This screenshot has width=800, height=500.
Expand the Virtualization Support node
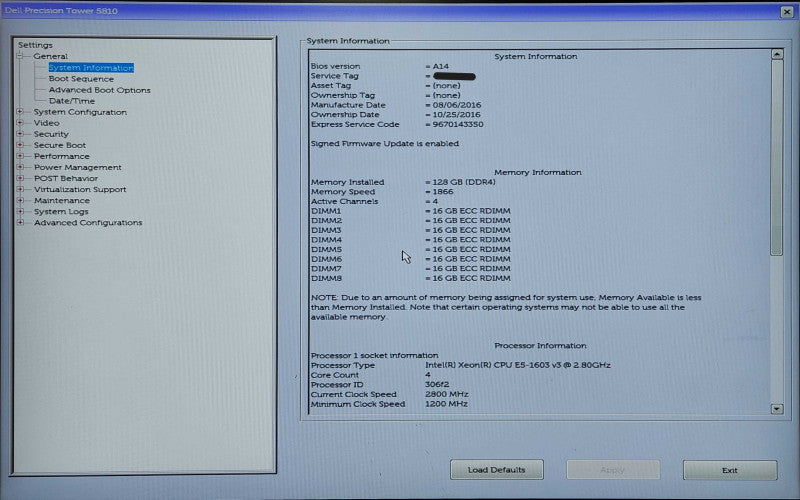pos(20,189)
